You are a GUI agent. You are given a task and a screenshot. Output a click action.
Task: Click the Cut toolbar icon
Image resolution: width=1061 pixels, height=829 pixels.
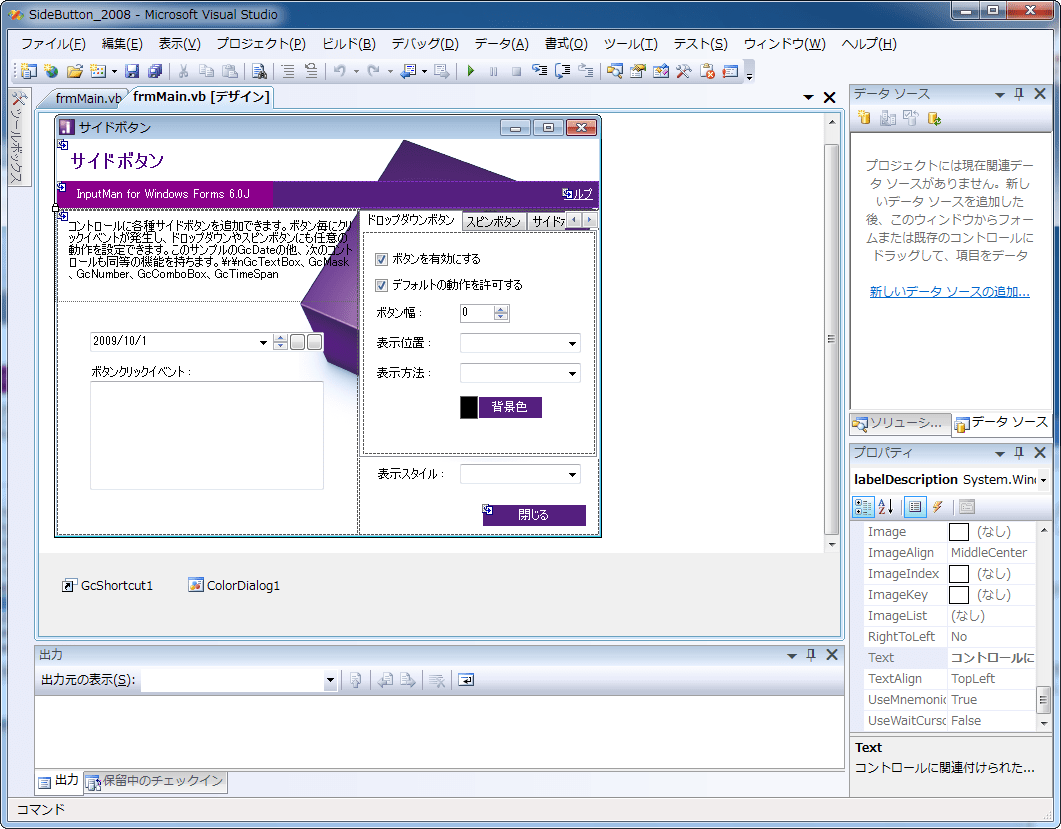183,71
